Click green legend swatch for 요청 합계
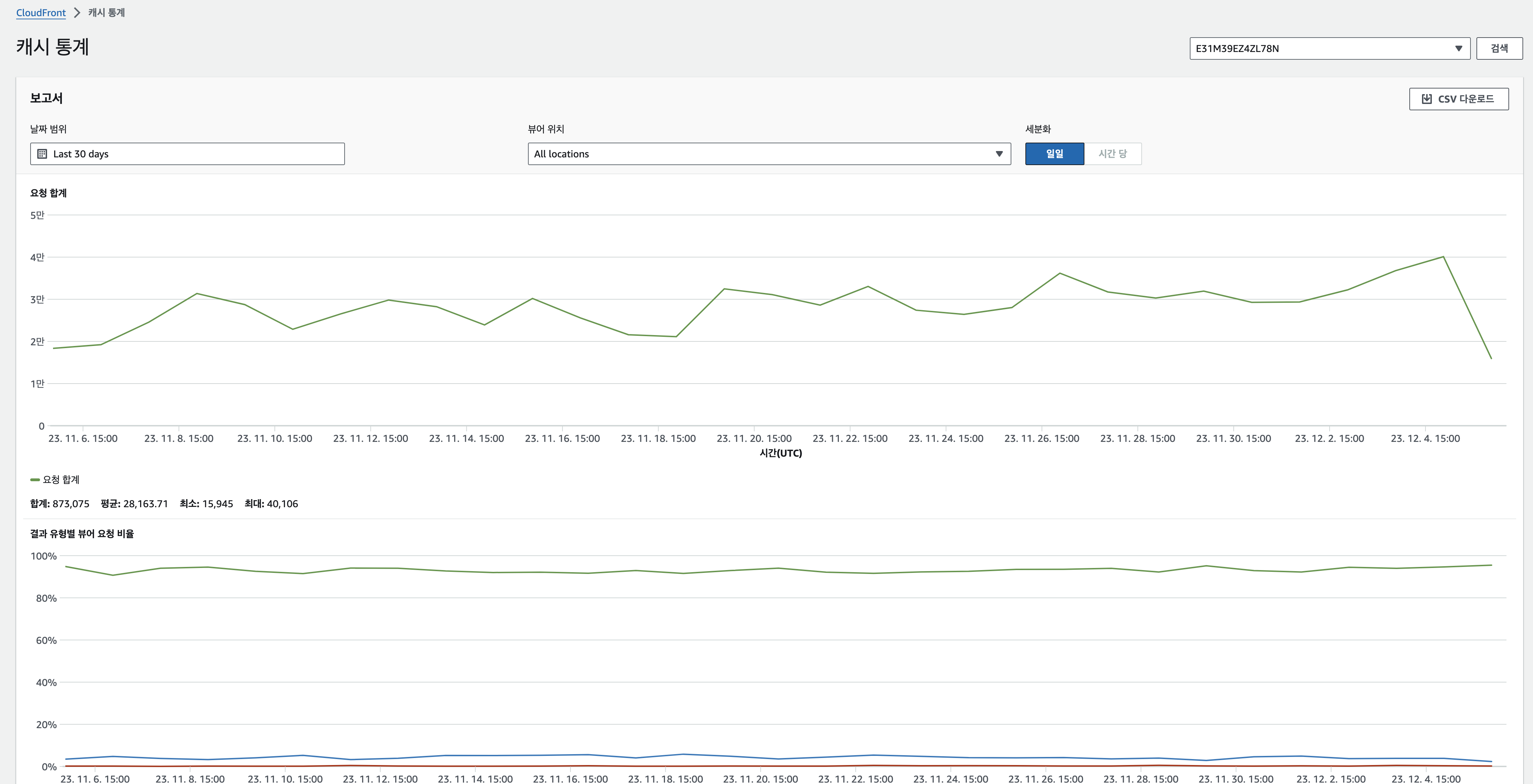Image resolution: width=1533 pixels, height=784 pixels. coord(34,479)
